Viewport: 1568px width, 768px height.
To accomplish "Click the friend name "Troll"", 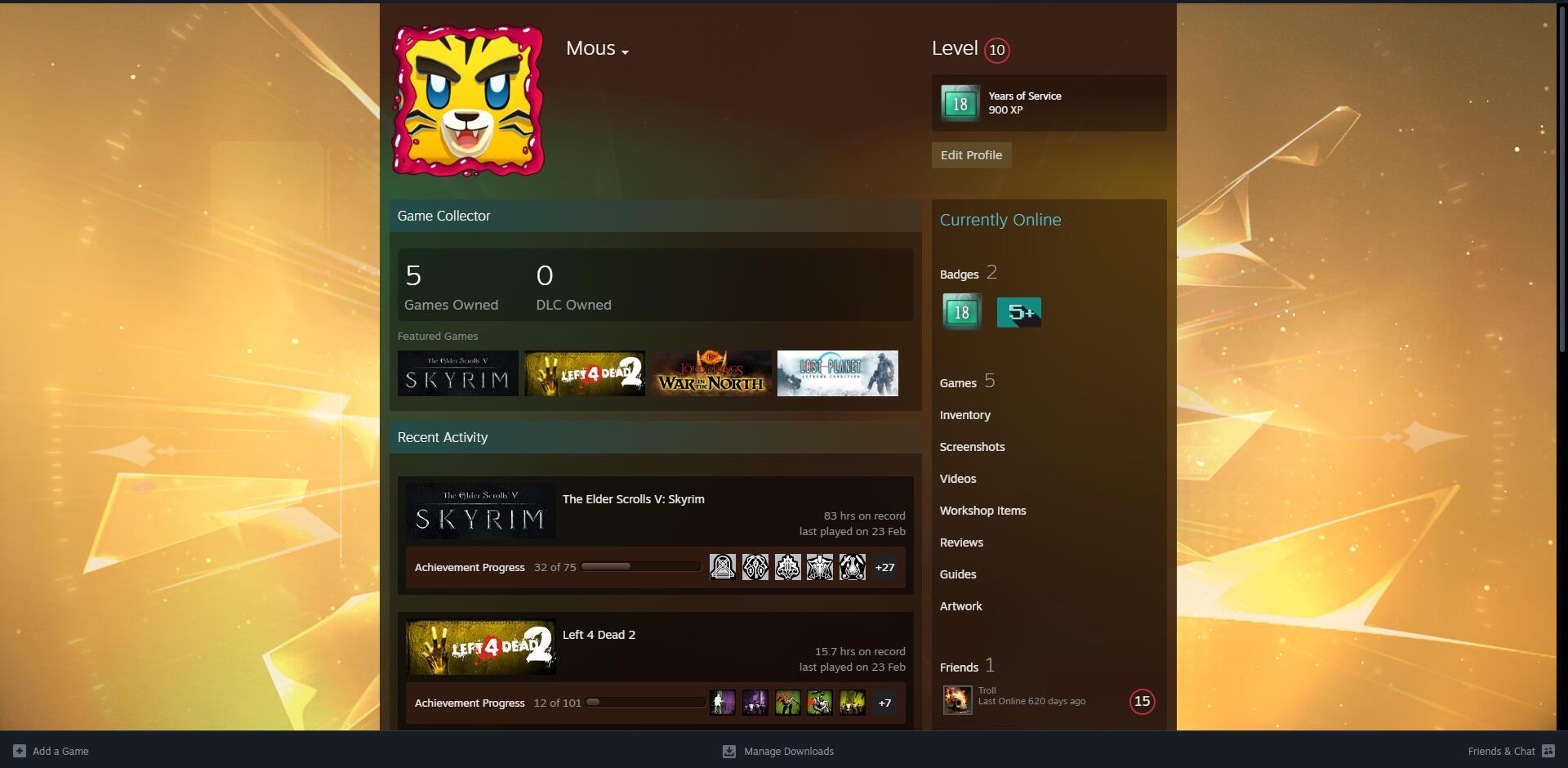I will [987, 690].
